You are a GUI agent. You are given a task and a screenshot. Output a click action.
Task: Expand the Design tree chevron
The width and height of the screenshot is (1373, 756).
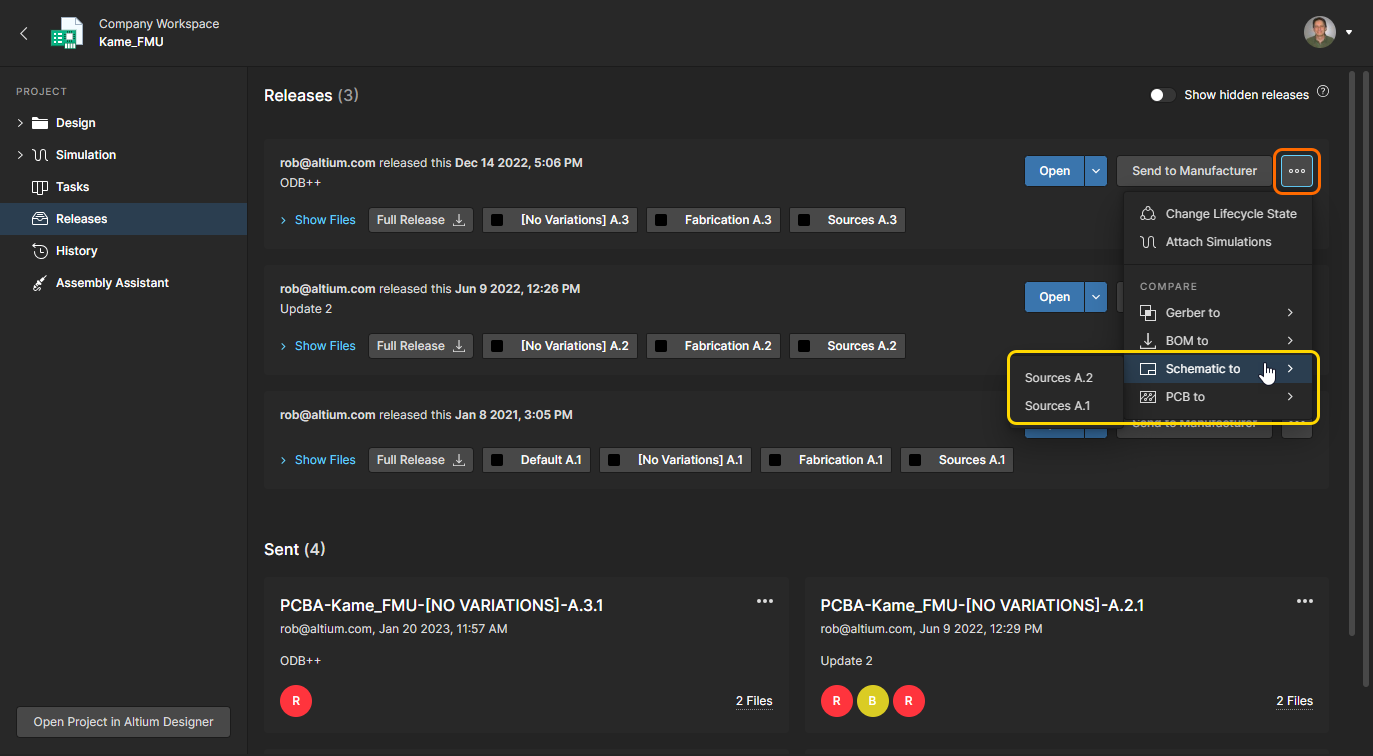(20, 123)
